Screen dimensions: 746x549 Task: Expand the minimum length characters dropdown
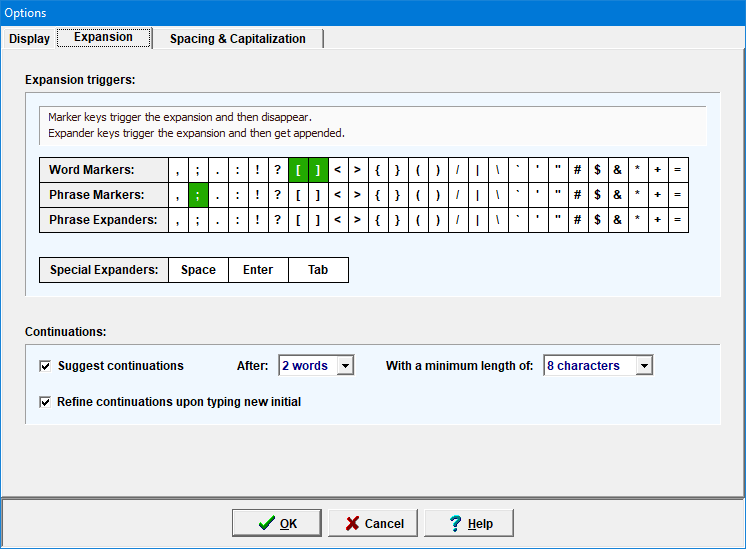point(643,366)
